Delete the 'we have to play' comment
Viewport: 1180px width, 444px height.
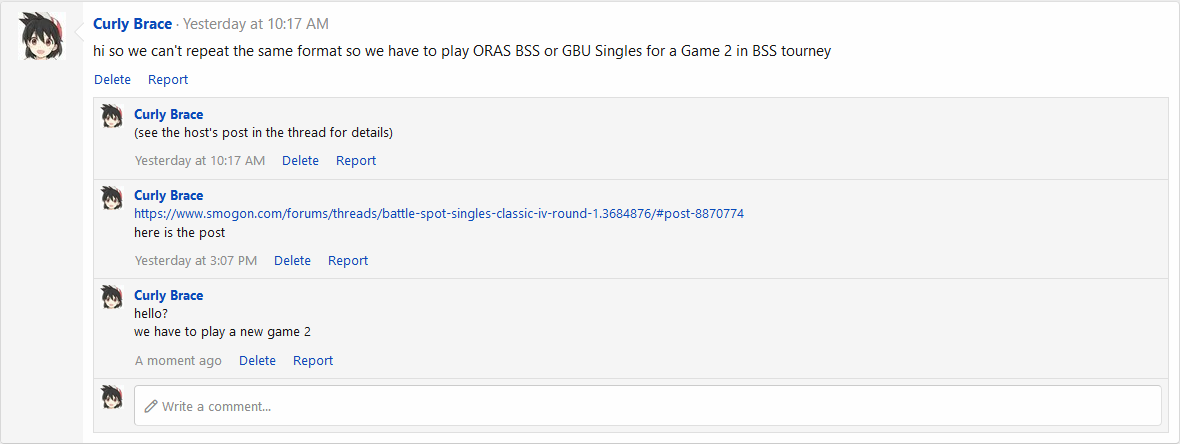pyautogui.click(x=257, y=360)
